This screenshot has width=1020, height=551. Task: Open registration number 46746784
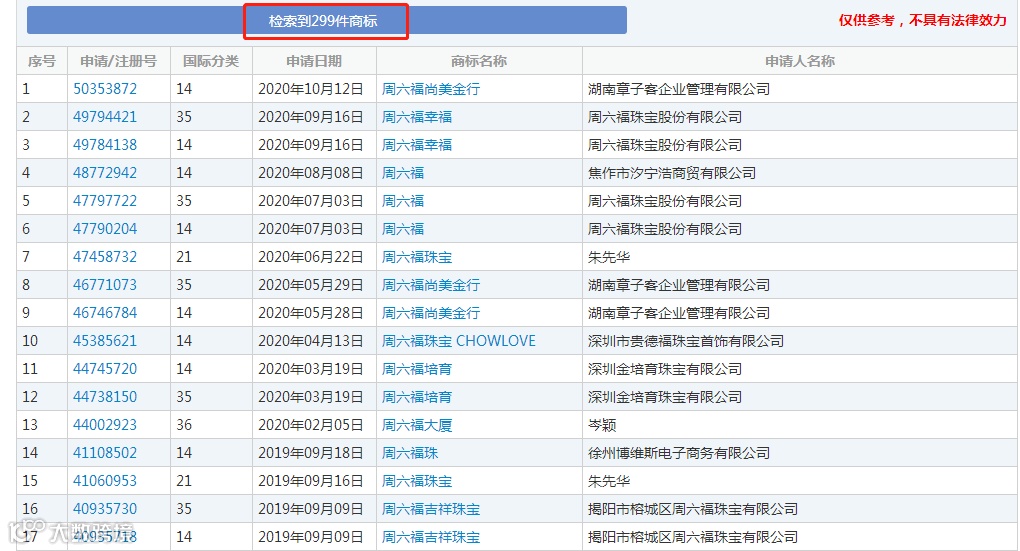coord(105,312)
